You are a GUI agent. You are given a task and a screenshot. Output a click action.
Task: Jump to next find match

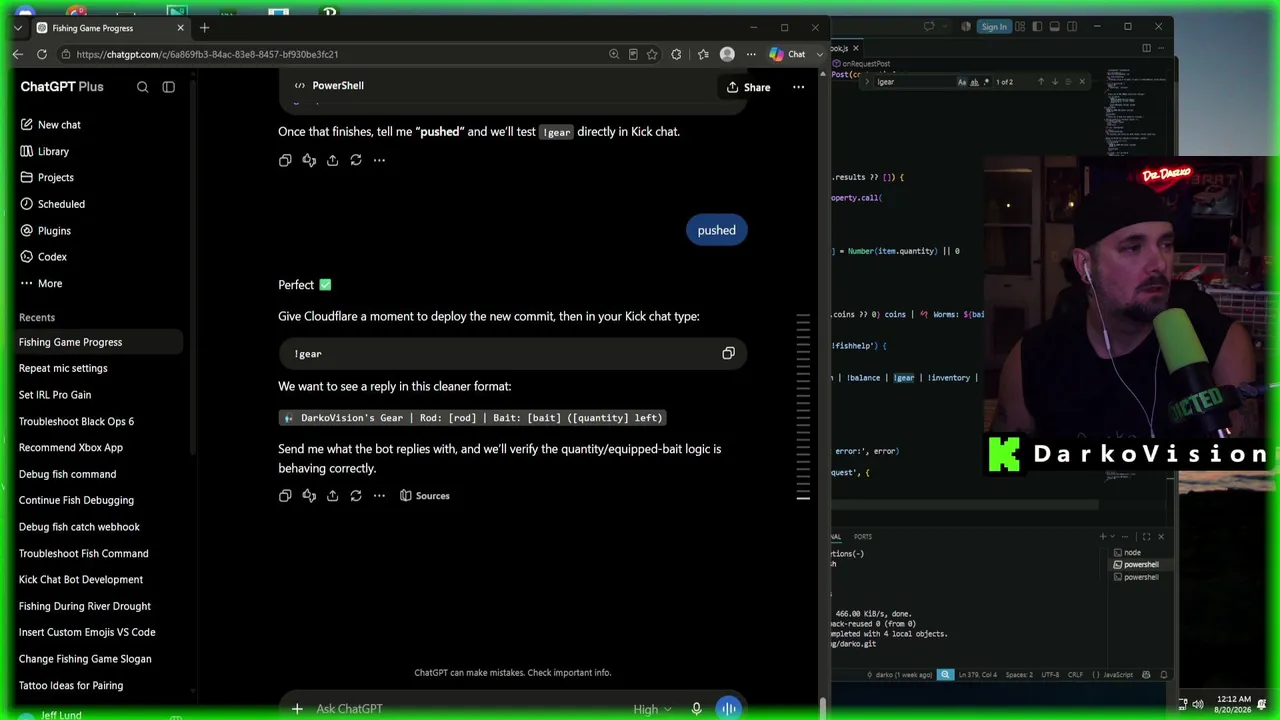[1054, 82]
